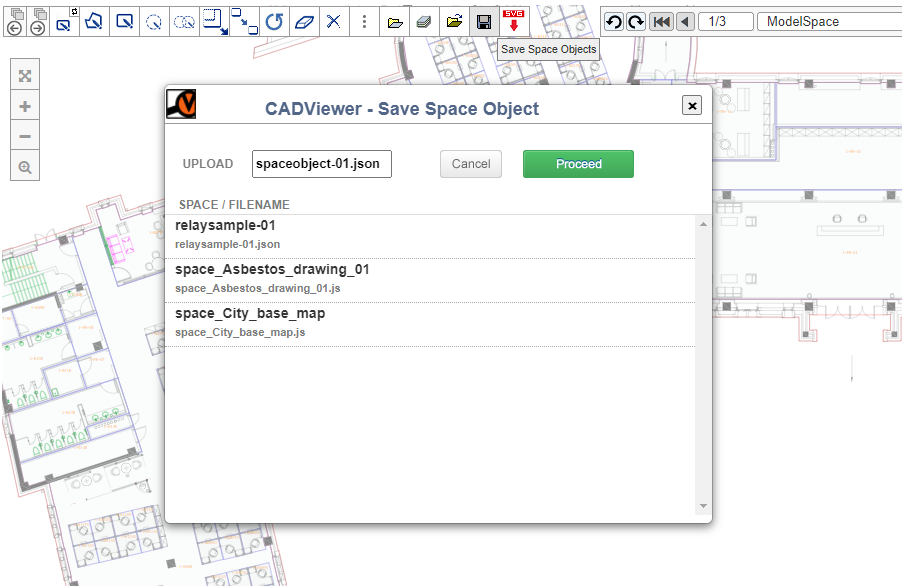The image size is (902, 586).
Task: Select the space rectangle tool with refresh badge
Action: coord(64,22)
